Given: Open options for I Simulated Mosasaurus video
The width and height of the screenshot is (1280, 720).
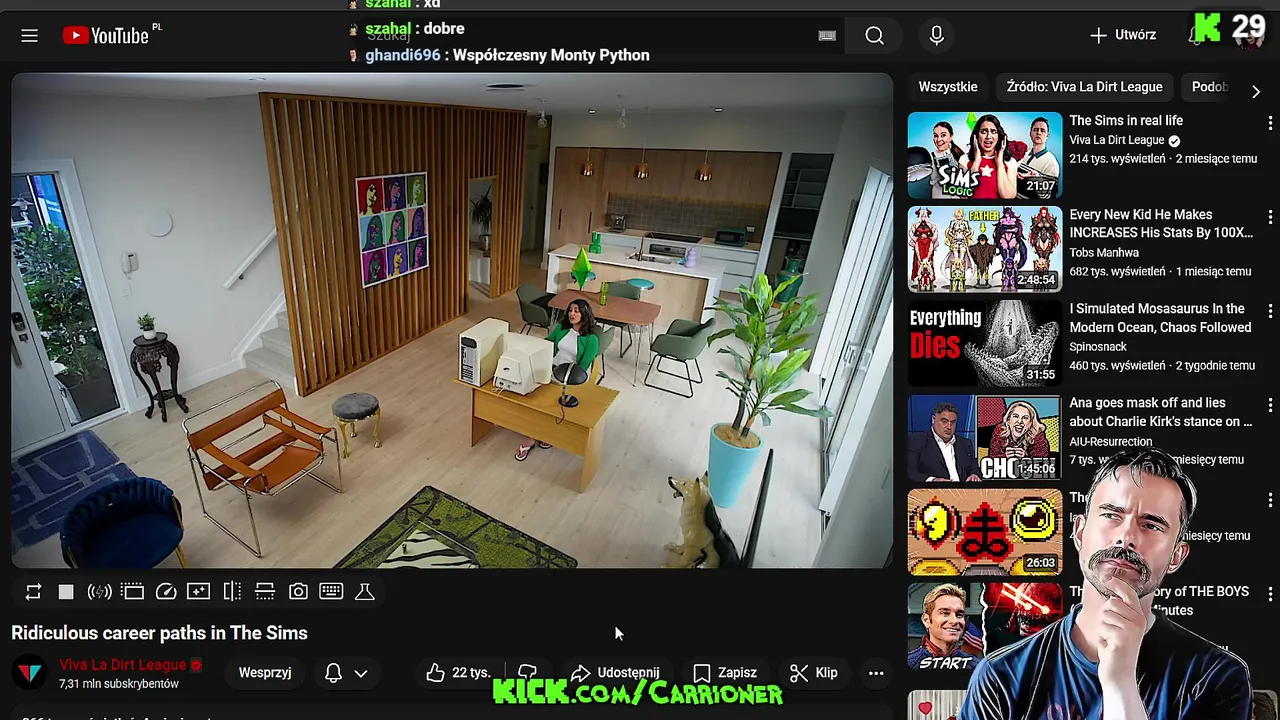Looking at the screenshot, I should (x=1270, y=311).
